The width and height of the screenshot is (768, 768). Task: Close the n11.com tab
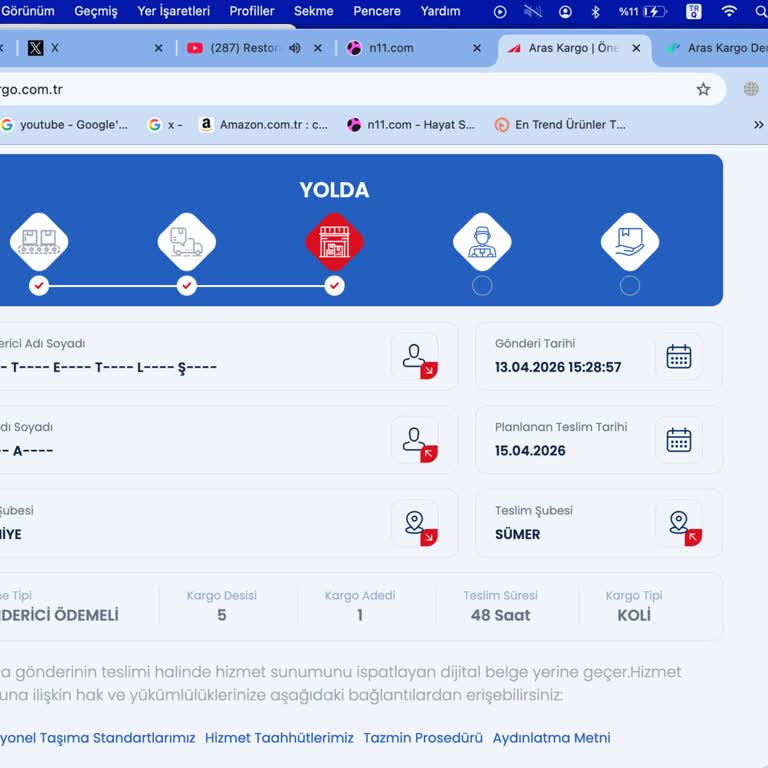[477, 48]
